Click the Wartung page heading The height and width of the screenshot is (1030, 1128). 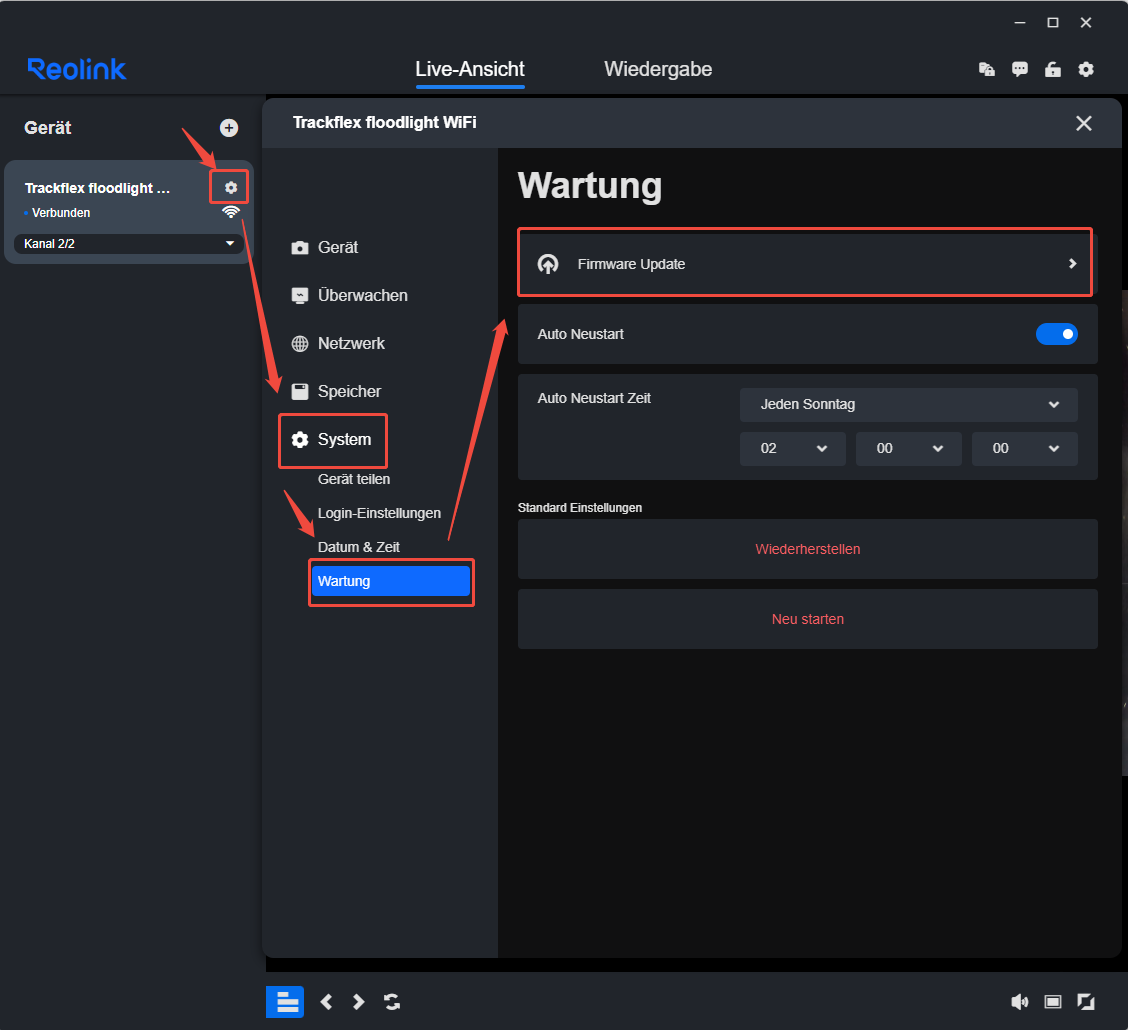[590, 186]
